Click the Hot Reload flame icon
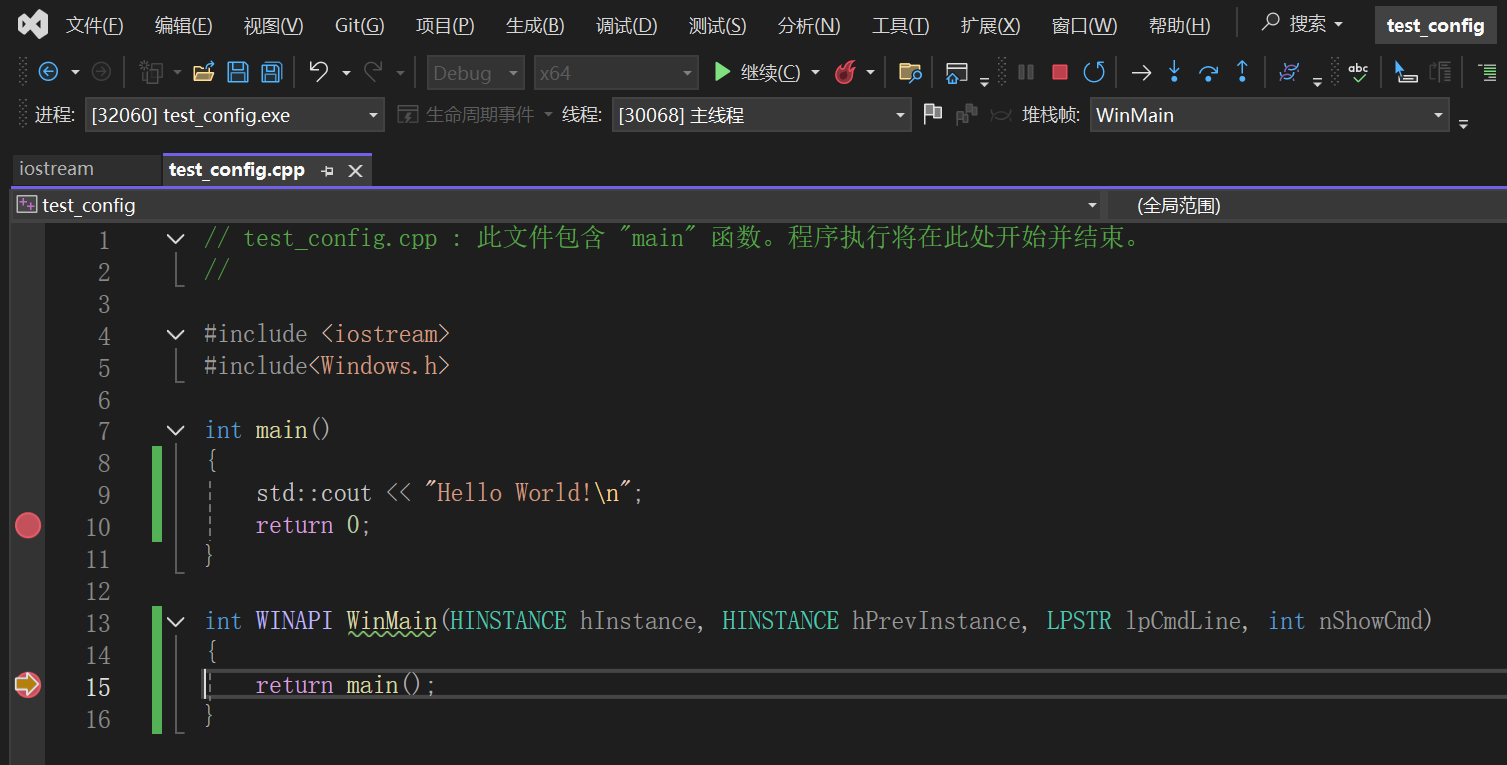The image size is (1507, 765). point(845,72)
